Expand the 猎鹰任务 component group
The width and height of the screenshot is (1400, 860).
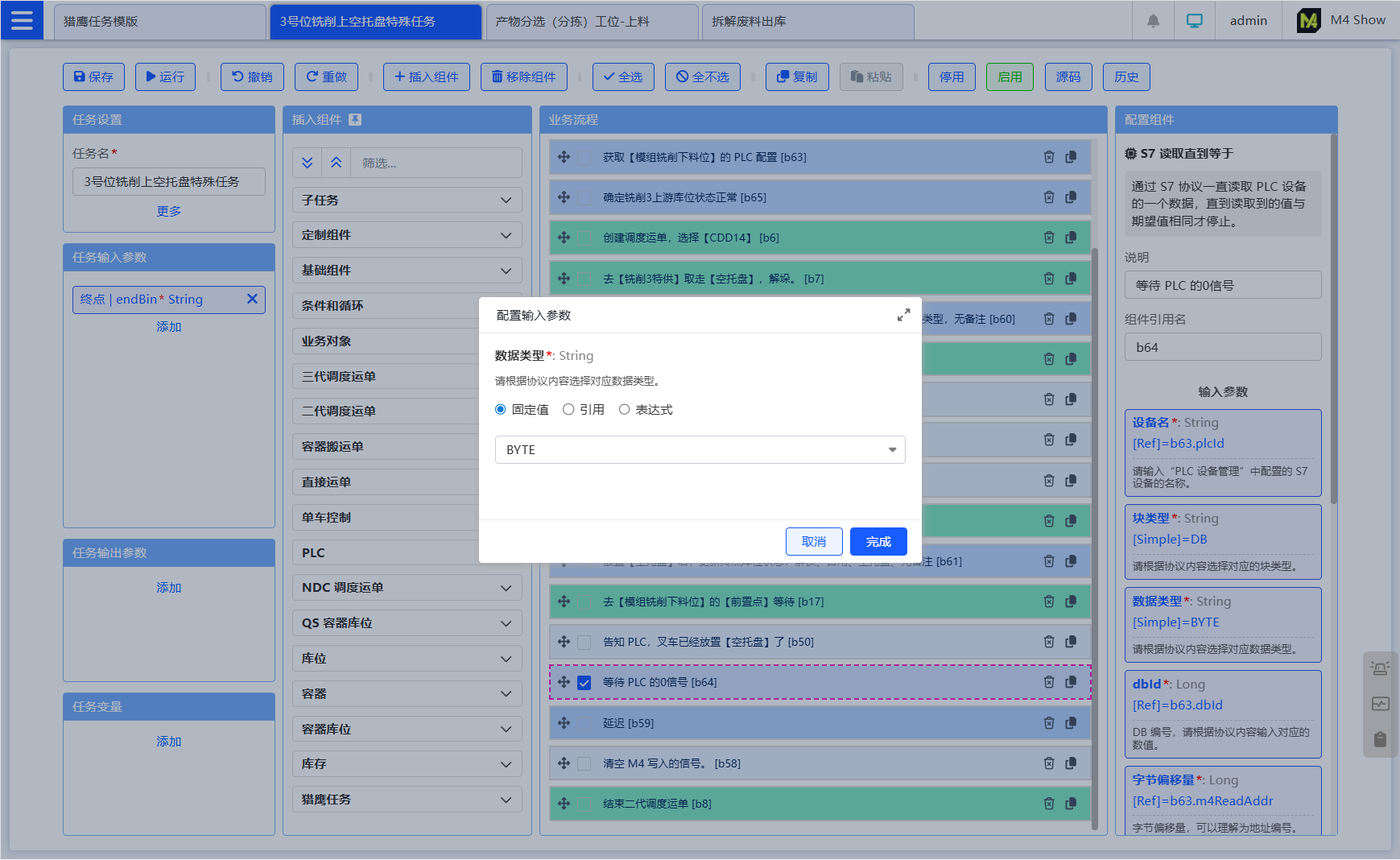[x=407, y=800]
